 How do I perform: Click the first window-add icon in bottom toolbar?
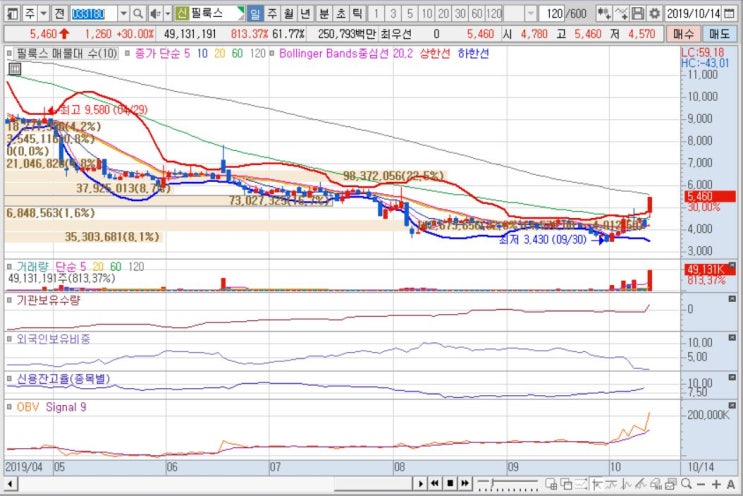tap(551, 484)
